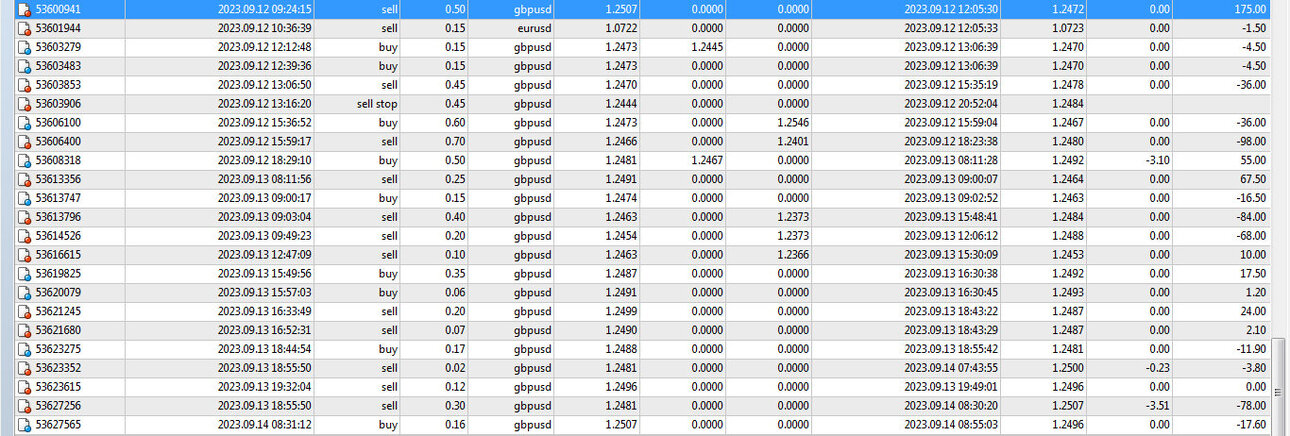
Task: Select the icon of order 53627565
Action: pos(24,424)
